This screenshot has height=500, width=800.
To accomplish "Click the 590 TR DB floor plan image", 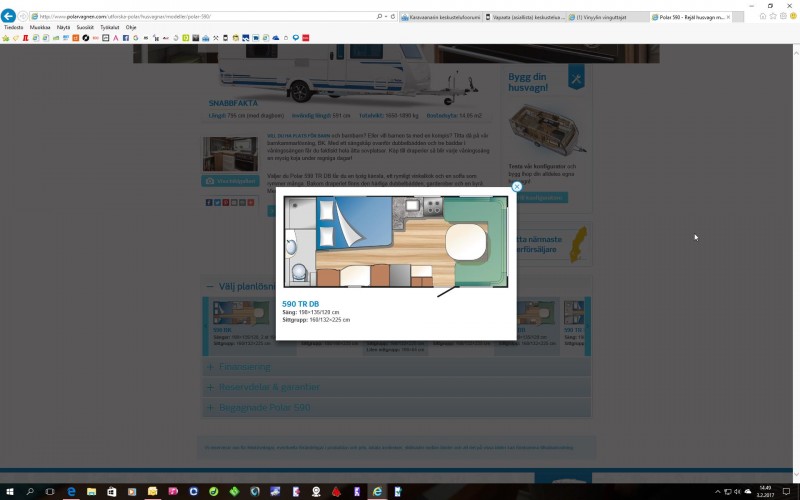I will click(x=395, y=242).
